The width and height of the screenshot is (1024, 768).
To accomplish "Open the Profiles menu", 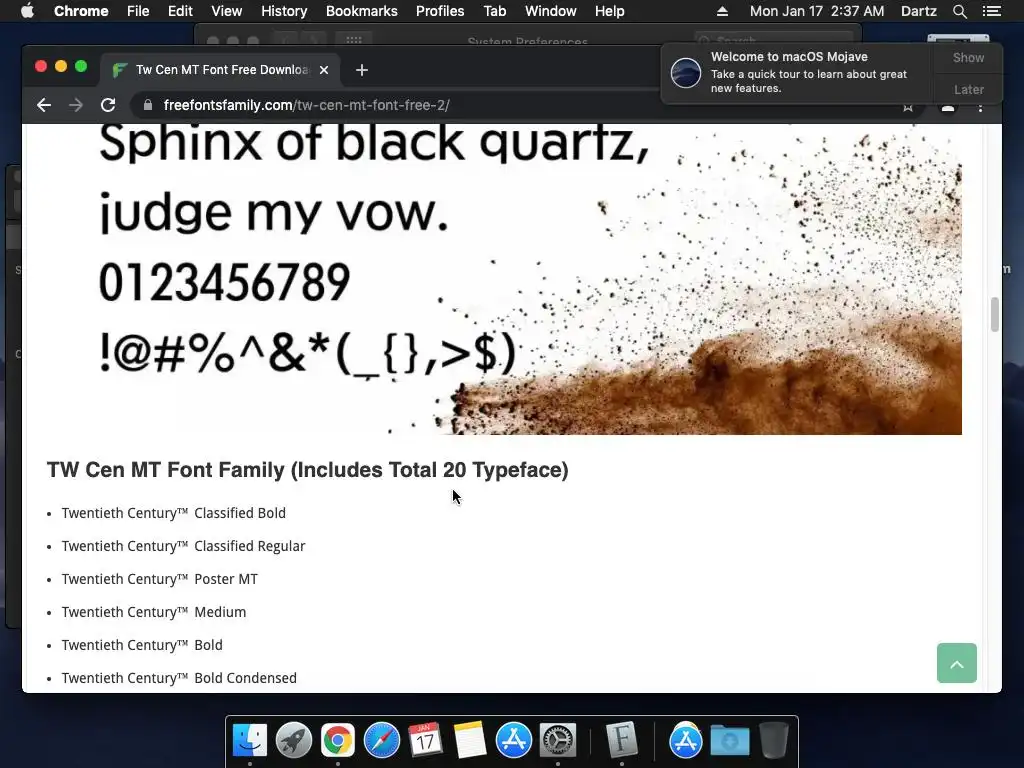I will tap(440, 11).
